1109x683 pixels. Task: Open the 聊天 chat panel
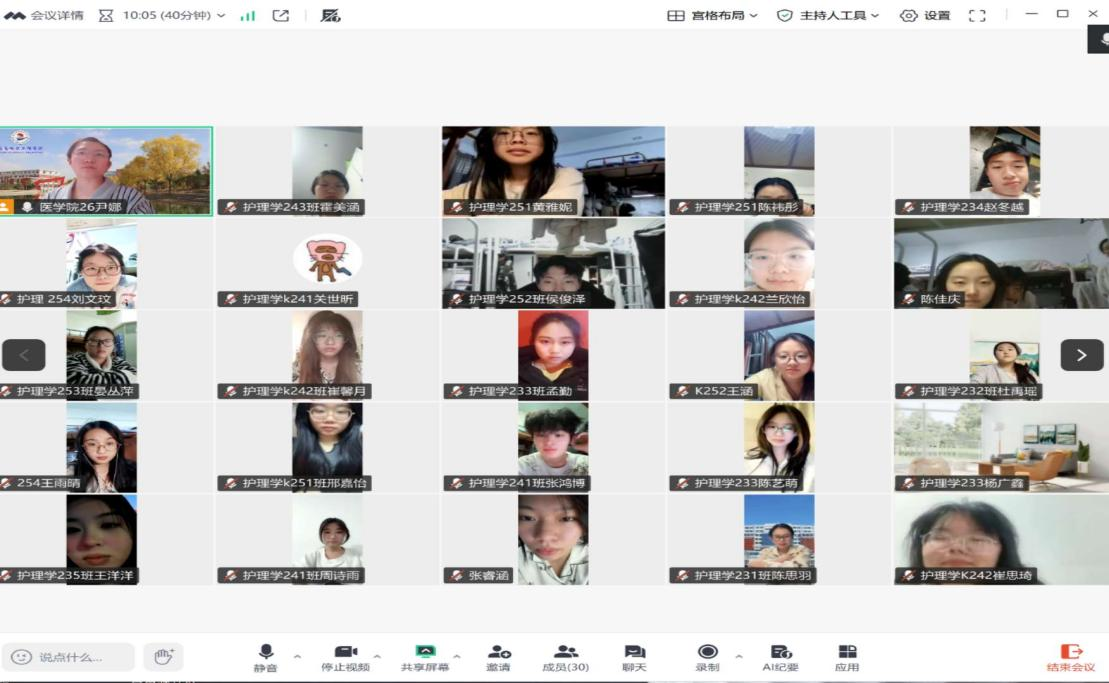[x=634, y=657]
